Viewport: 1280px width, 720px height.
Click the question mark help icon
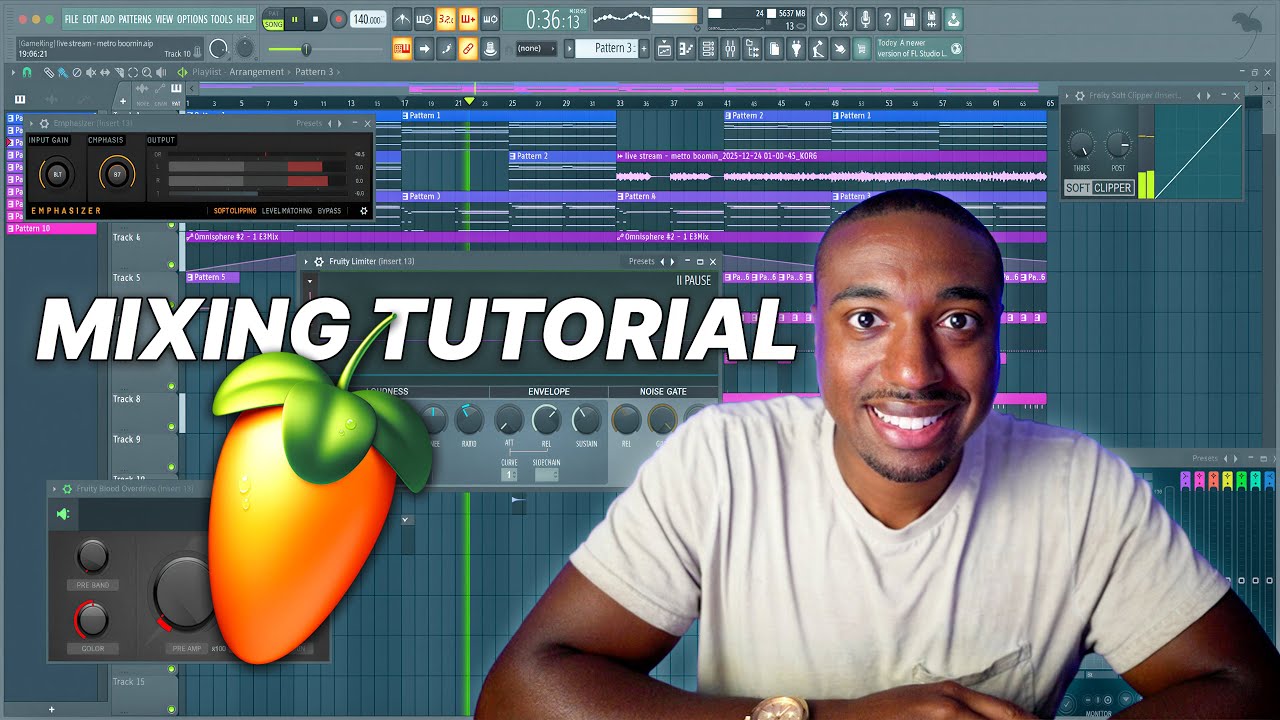coord(887,19)
